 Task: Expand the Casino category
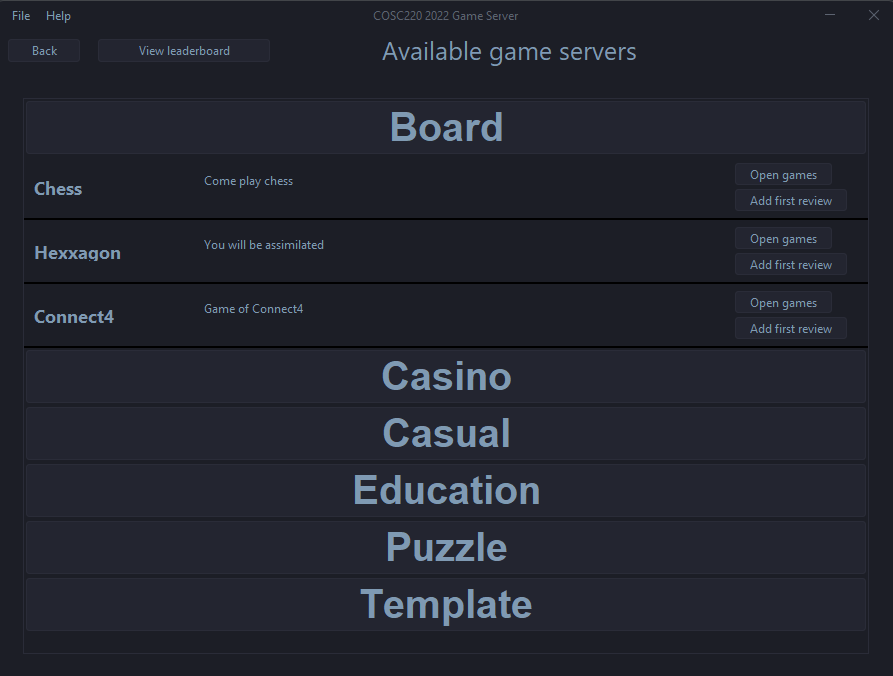(446, 376)
